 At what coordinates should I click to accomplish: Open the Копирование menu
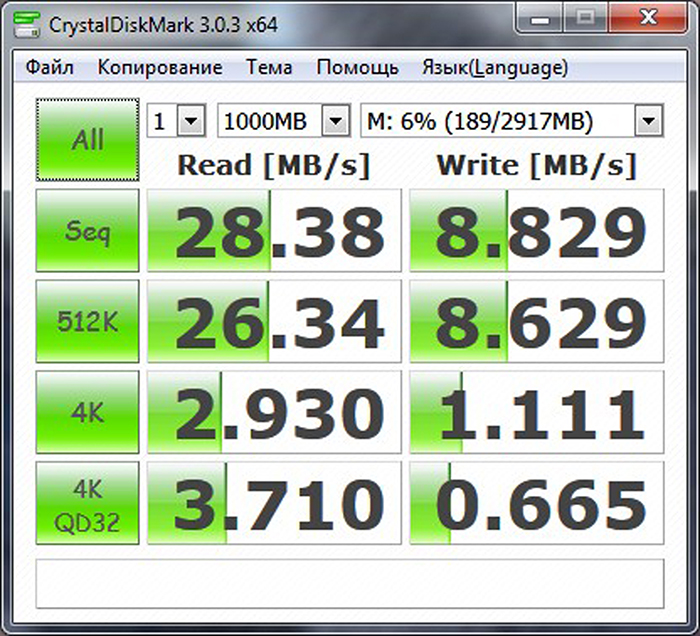[x=160, y=68]
